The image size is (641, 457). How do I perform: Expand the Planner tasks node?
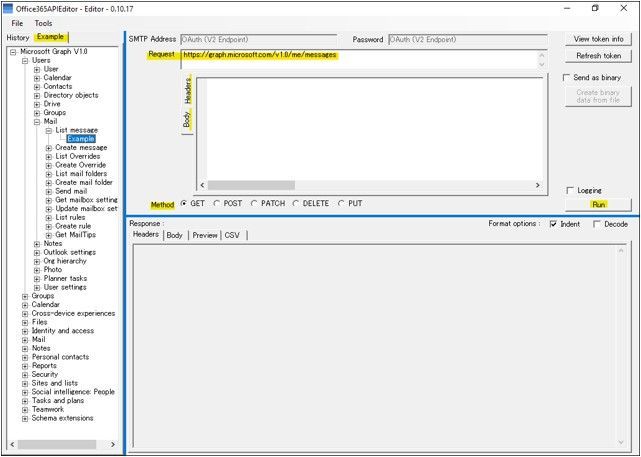(x=37, y=278)
